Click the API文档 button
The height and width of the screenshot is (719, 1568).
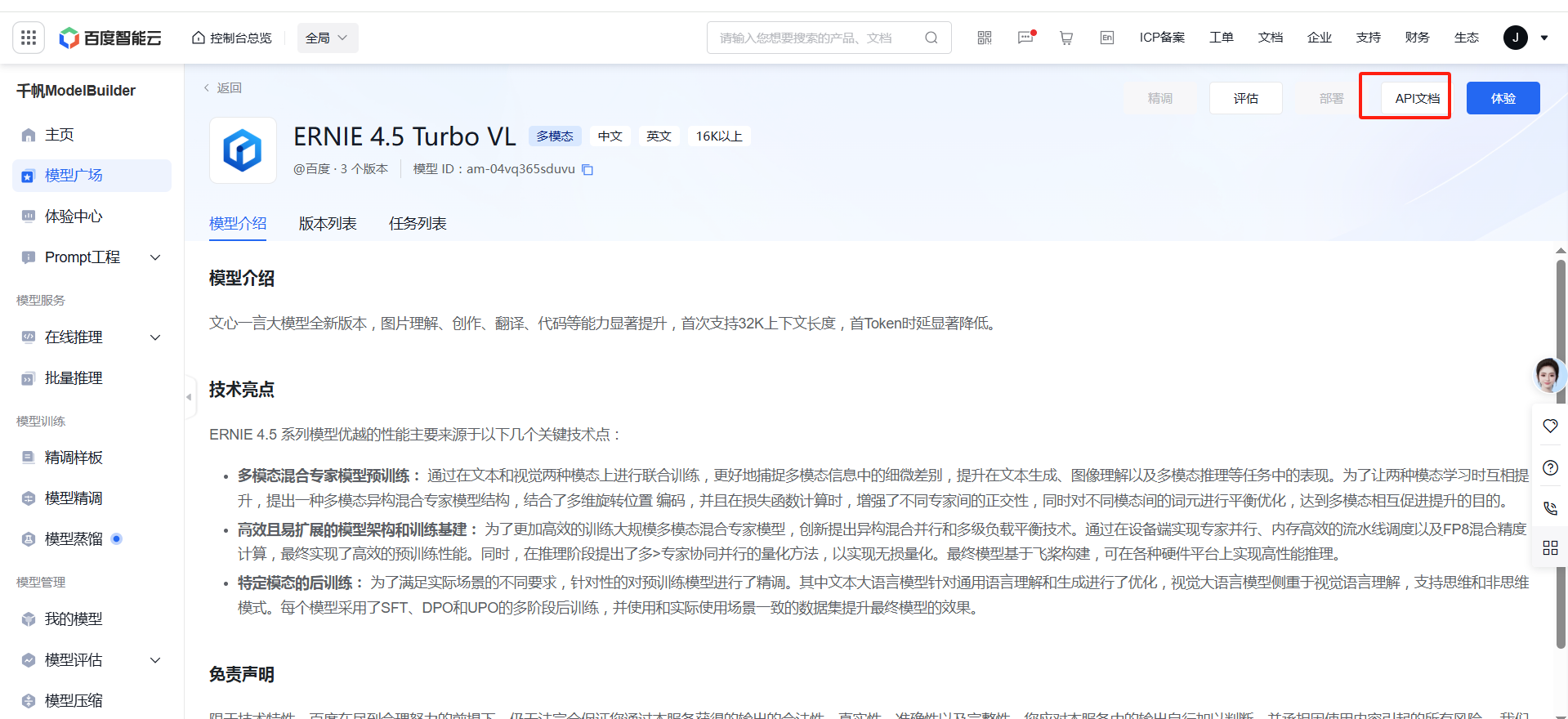tap(1418, 98)
